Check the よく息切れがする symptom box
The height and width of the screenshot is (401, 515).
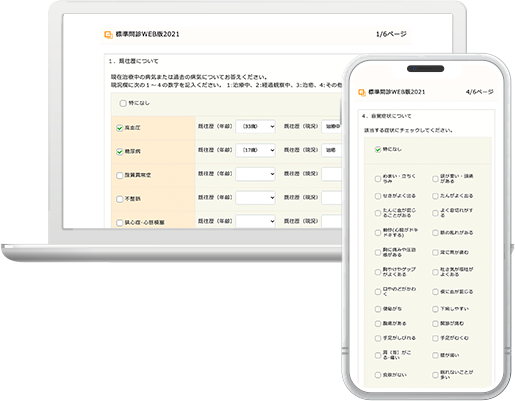point(435,213)
